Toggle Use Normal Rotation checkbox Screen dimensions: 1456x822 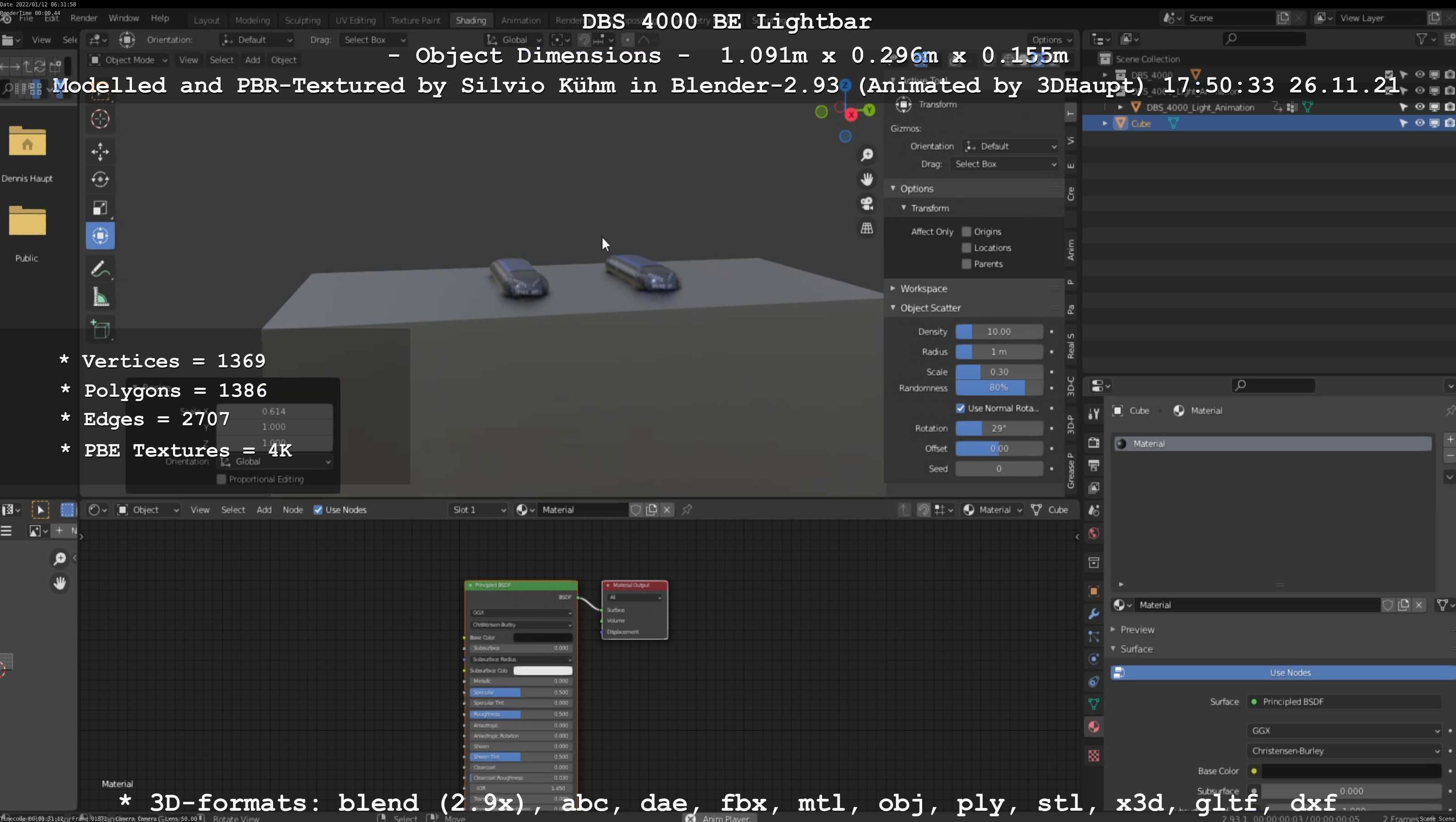960,408
